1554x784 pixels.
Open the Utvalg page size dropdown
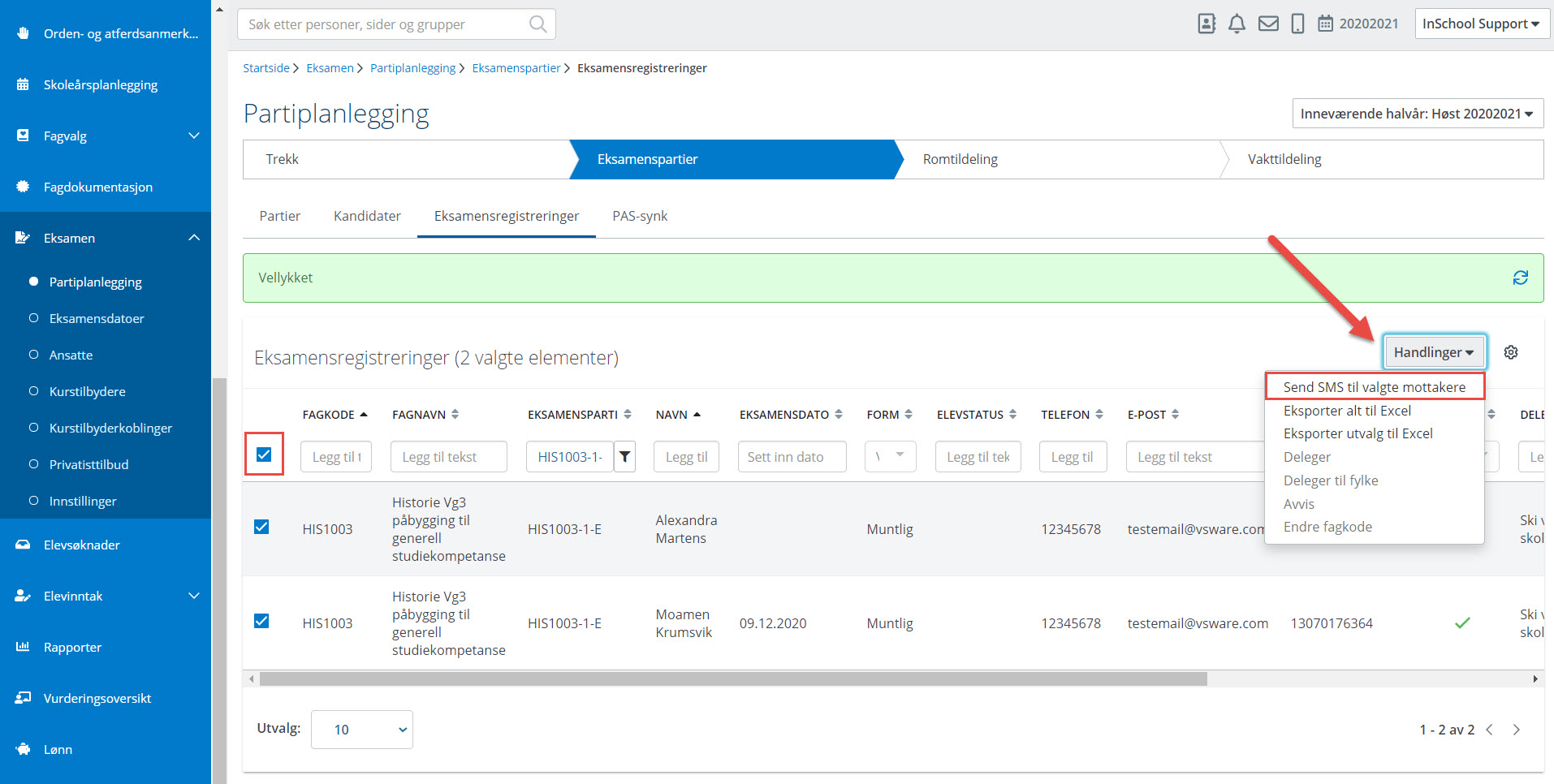click(x=362, y=730)
